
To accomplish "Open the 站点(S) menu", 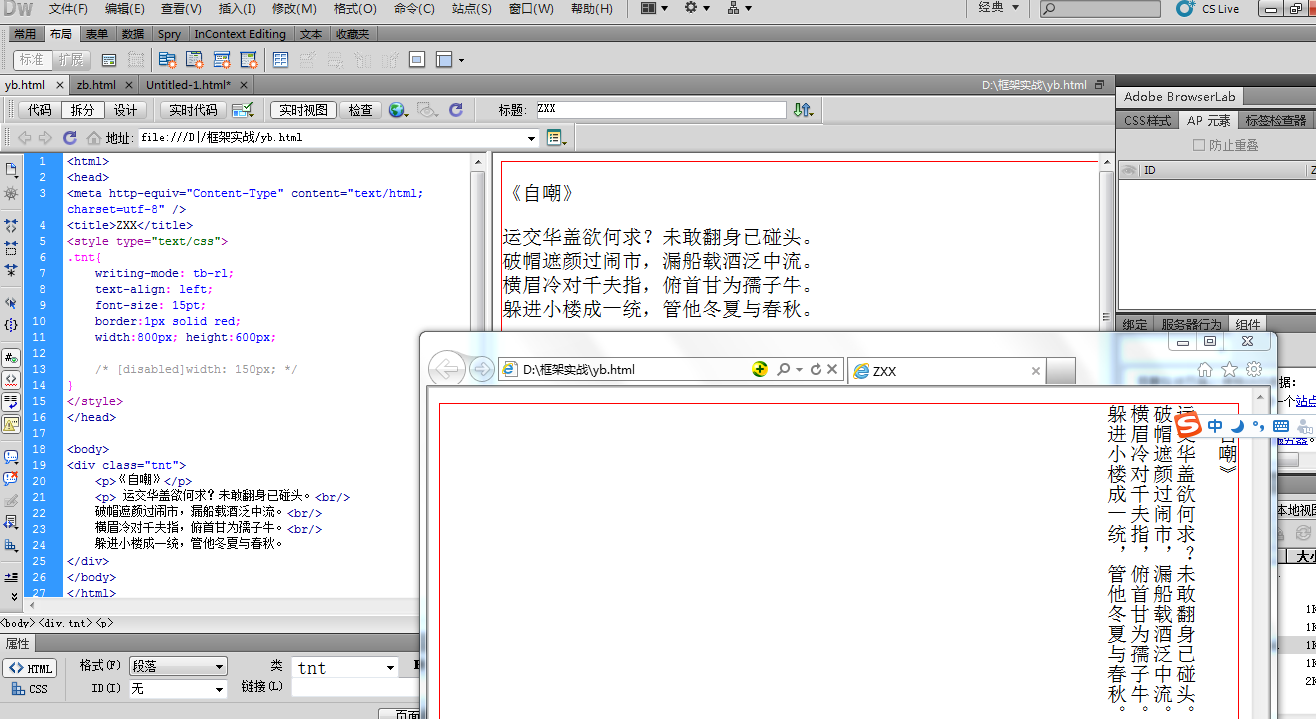I will (x=471, y=9).
